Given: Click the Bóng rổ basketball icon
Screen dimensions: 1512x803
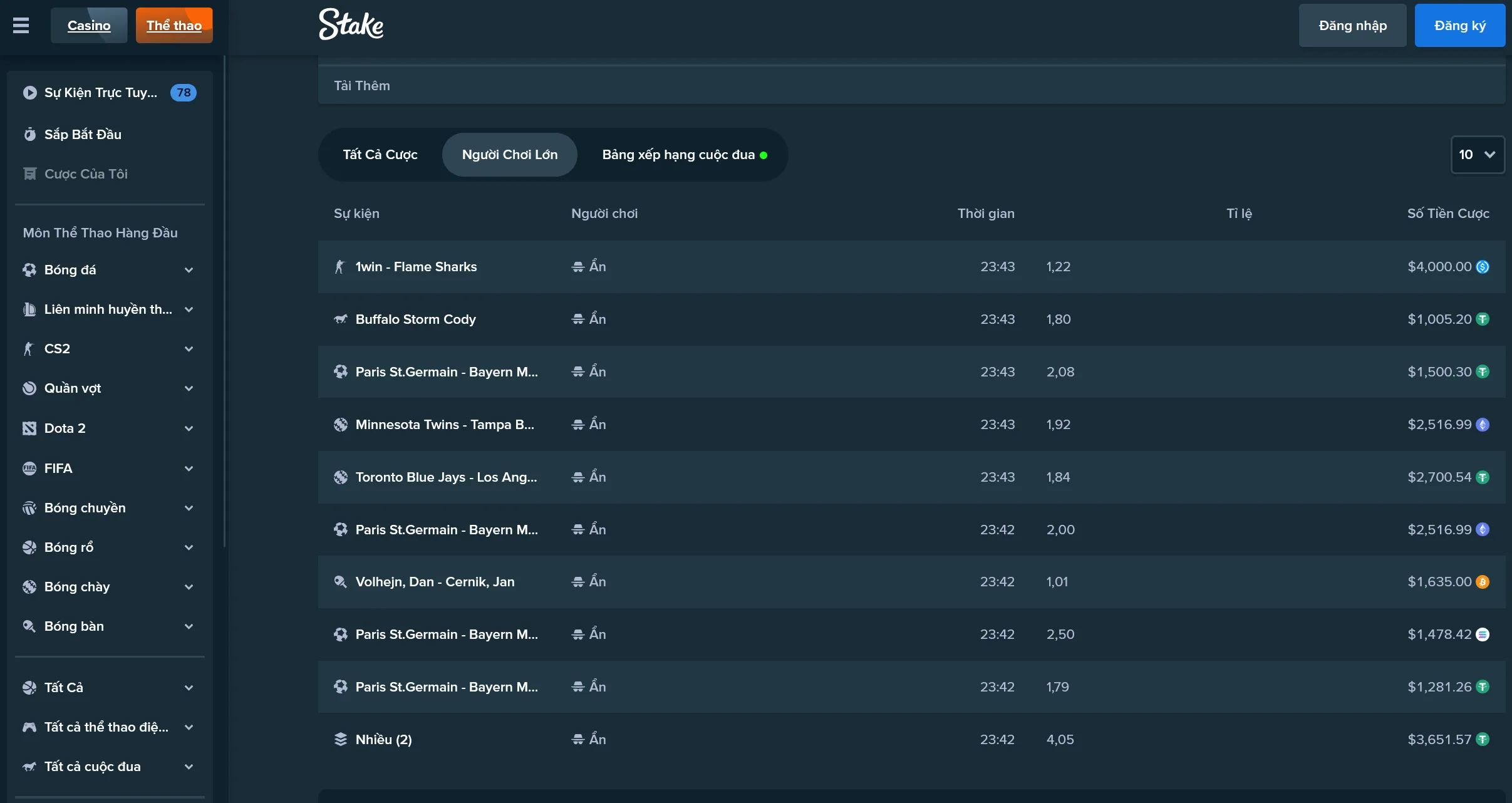Looking at the screenshot, I should (x=29, y=547).
